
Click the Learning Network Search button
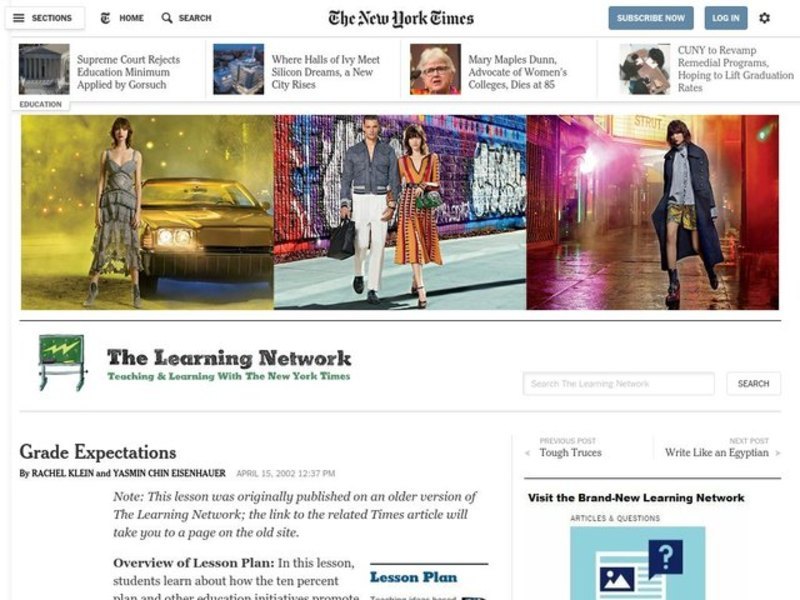[x=754, y=384]
